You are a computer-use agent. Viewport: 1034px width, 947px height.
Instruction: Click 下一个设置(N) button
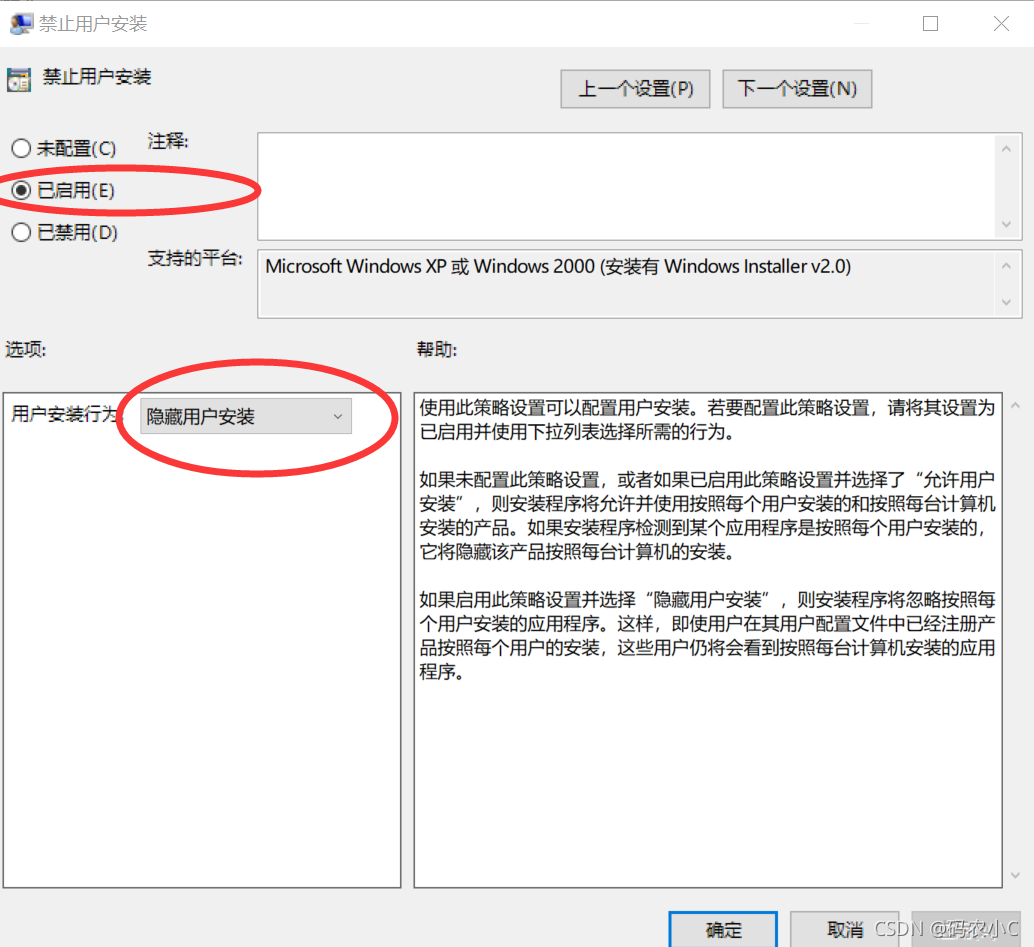tap(797, 88)
